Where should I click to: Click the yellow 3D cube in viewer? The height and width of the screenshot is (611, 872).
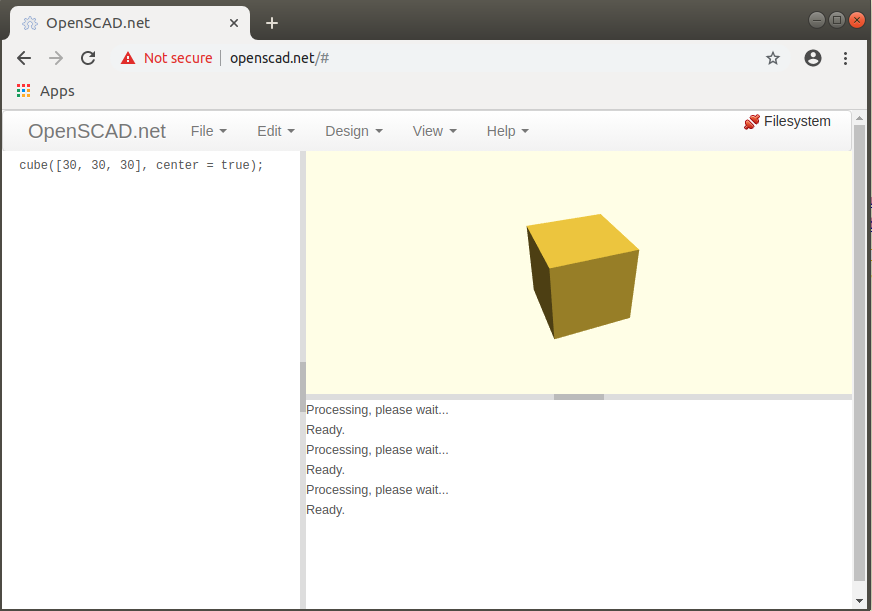click(582, 276)
